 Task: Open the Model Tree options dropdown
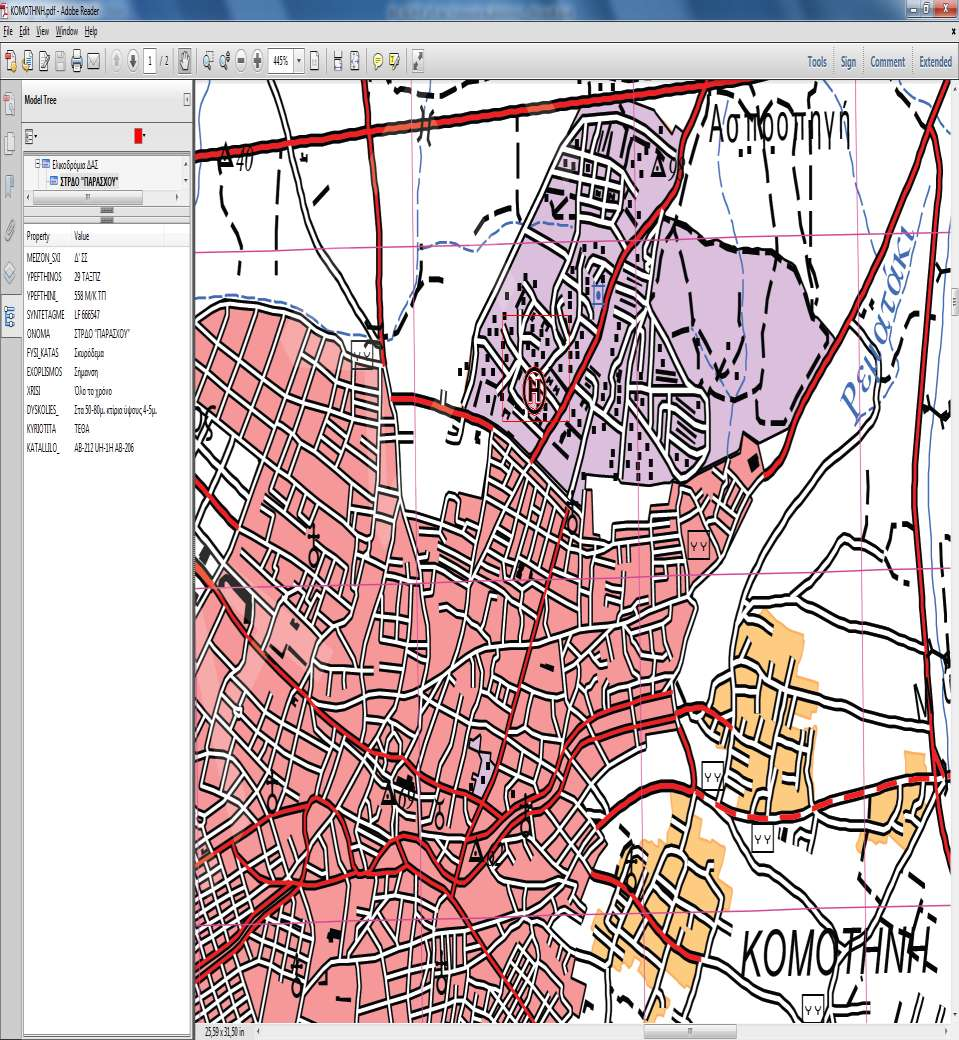click(x=31, y=137)
